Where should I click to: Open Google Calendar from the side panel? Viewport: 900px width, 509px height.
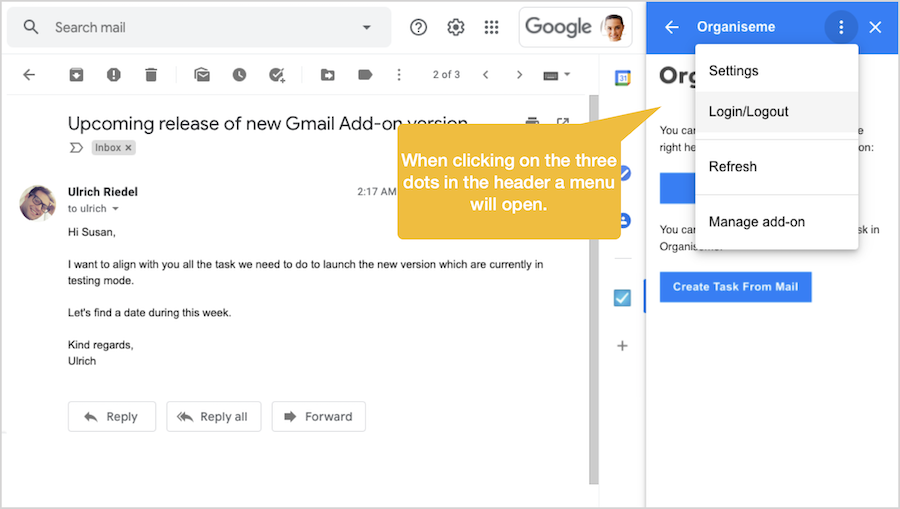(x=622, y=78)
